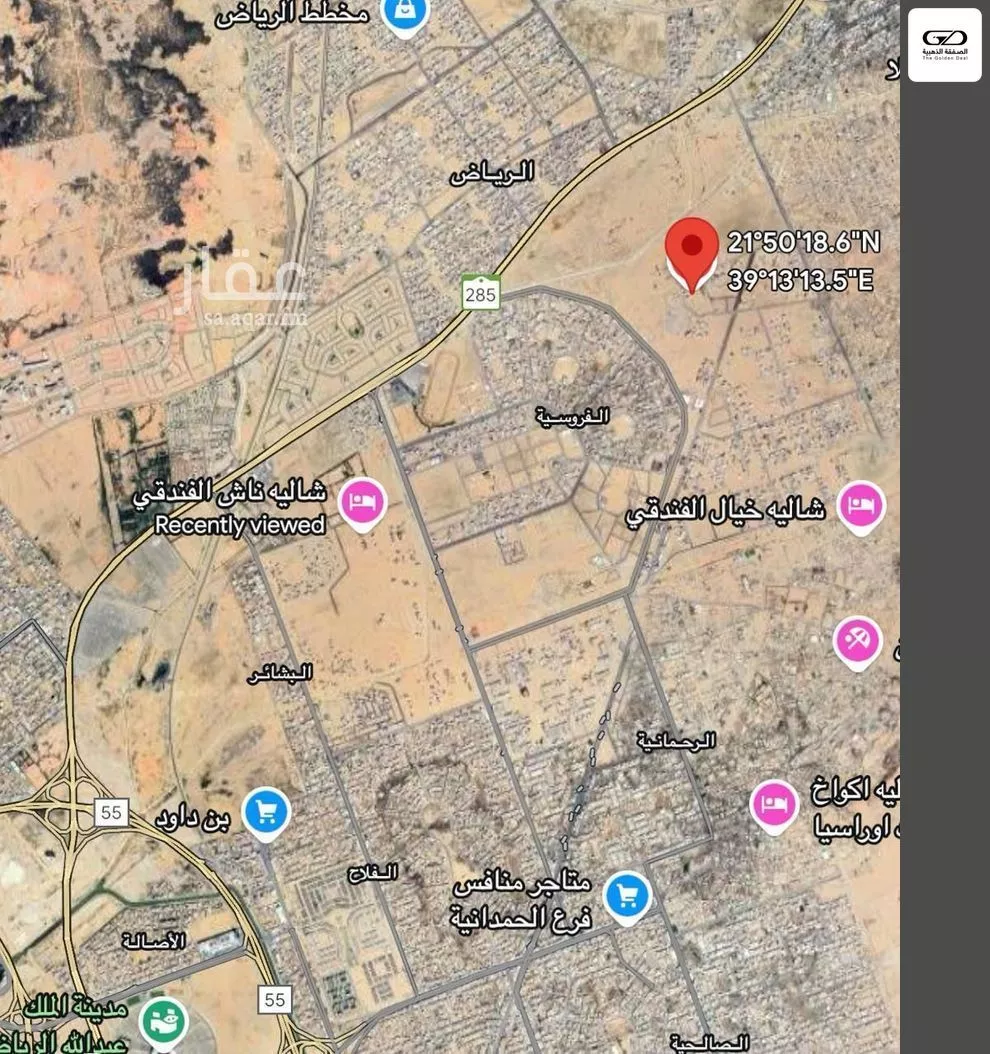
Task: Click the blue shopping bag marker near مخطط الرياض
Action: [x=405, y=13]
